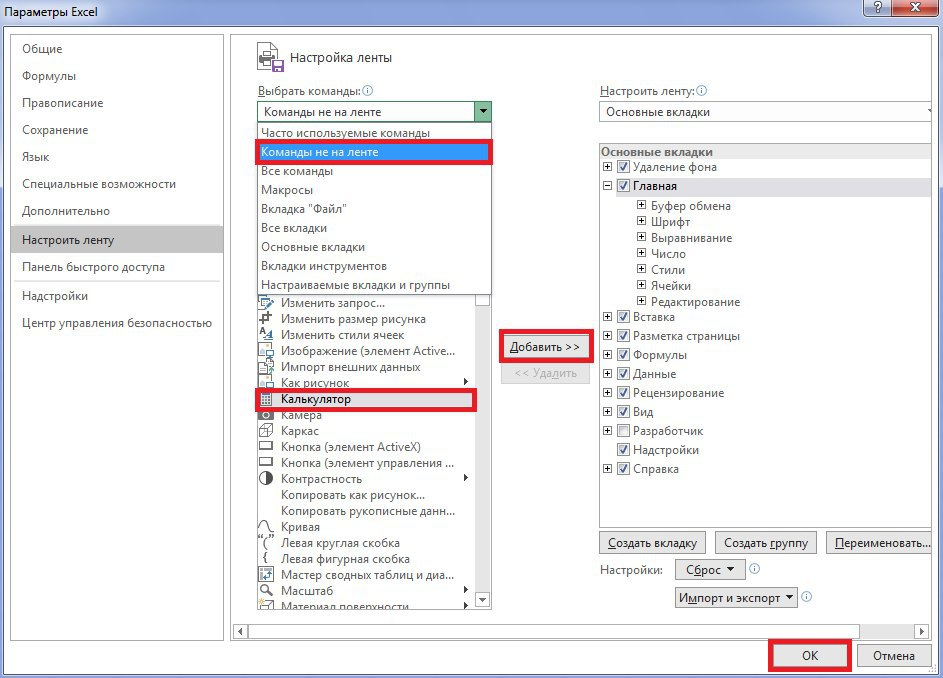Toggle the Справка checkbox
Viewport: 943px width, 678px height.
624,469
